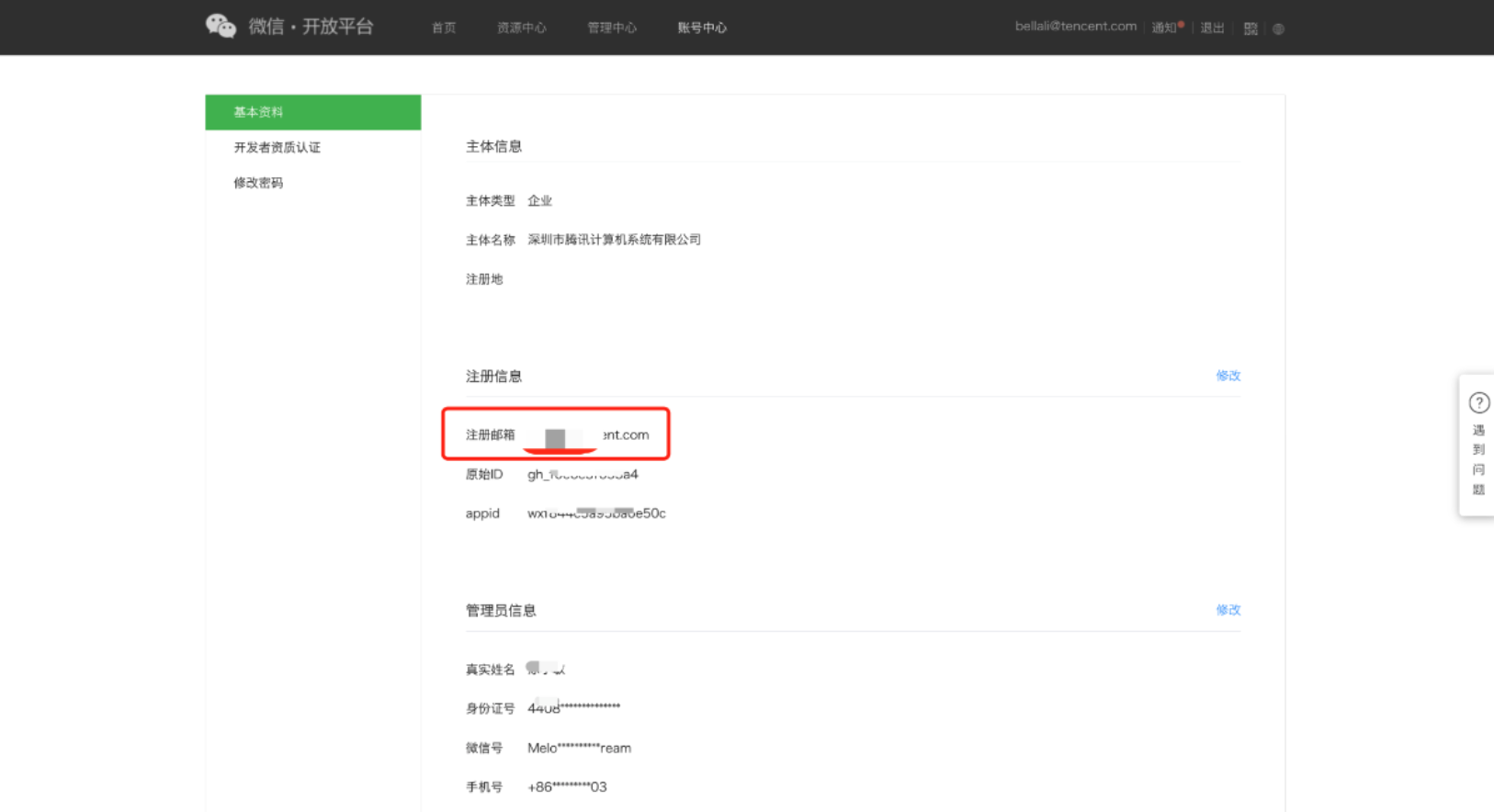Click the WeChat logo icon in header
1494x812 pixels.
pyautogui.click(x=221, y=26)
